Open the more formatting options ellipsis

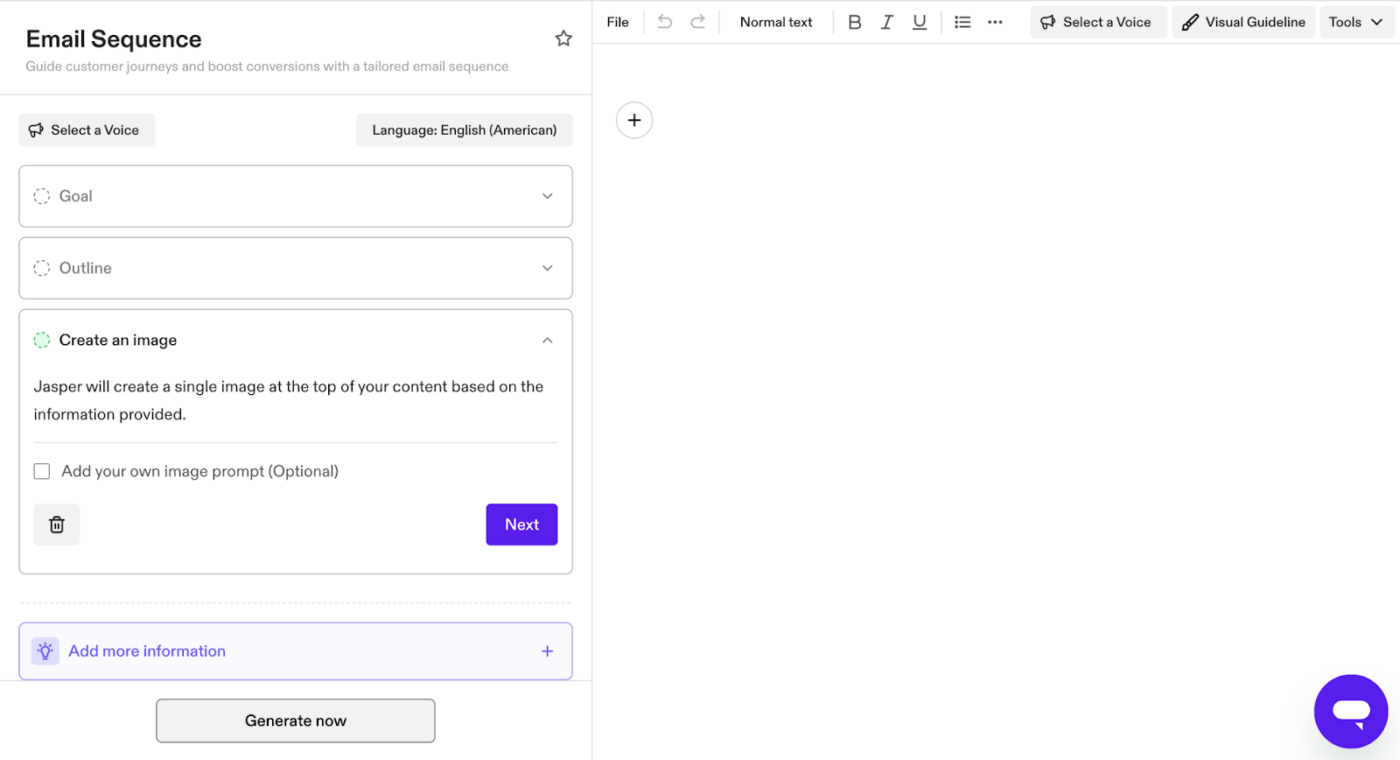[995, 22]
